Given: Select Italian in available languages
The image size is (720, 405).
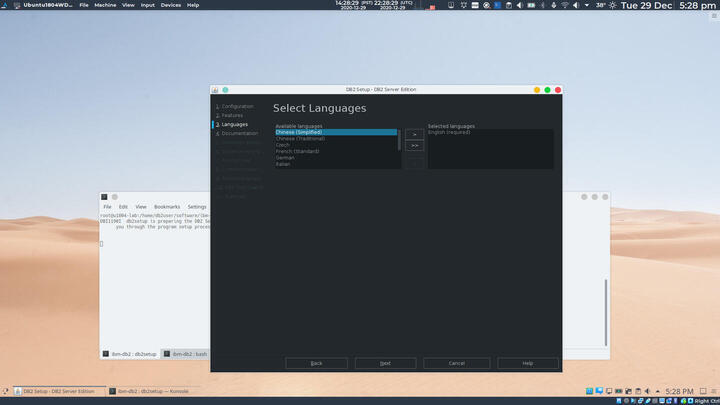Looking at the screenshot, I should pyautogui.click(x=336, y=164).
